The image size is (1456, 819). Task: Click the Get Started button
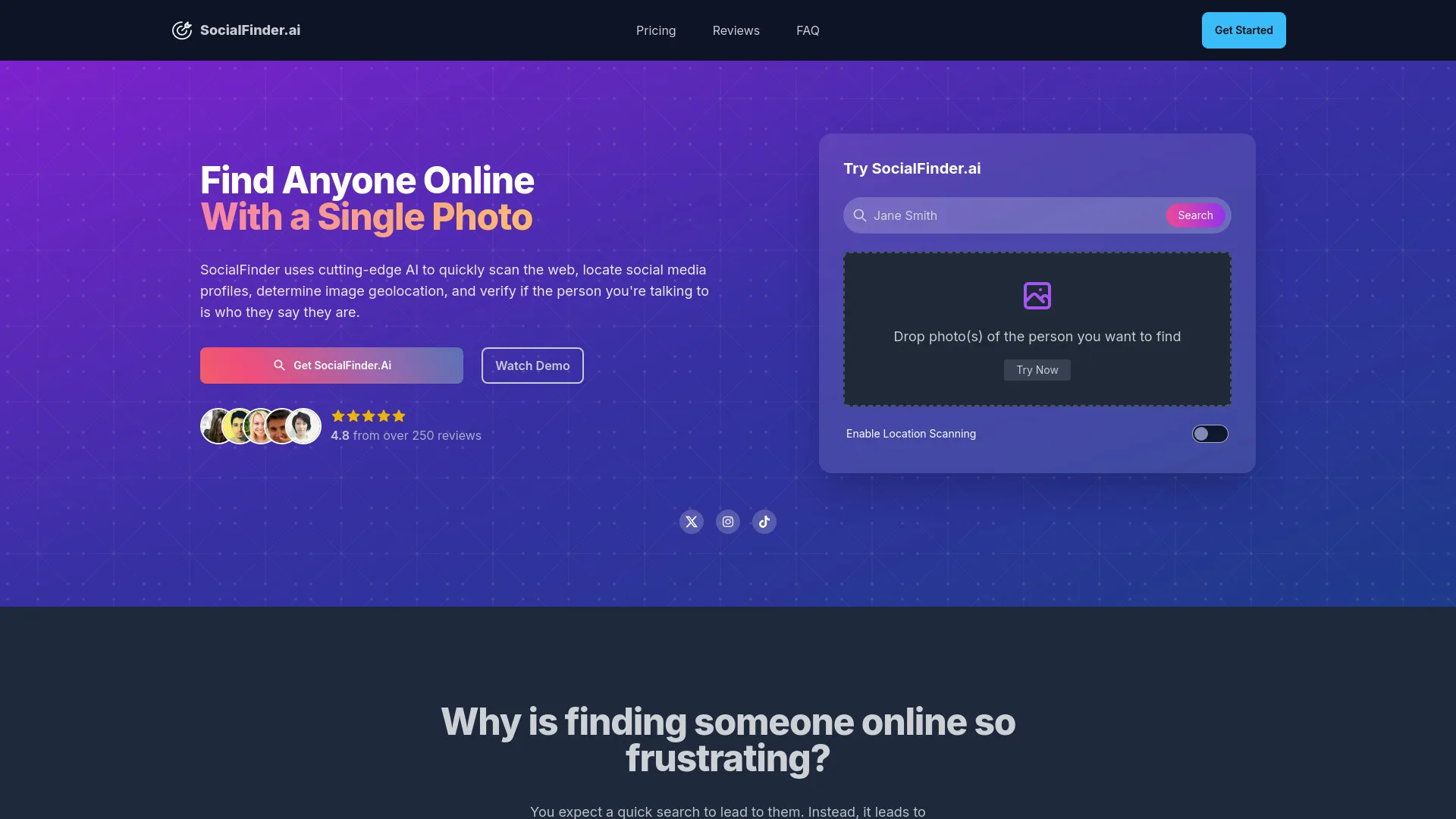[x=1243, y=30]
